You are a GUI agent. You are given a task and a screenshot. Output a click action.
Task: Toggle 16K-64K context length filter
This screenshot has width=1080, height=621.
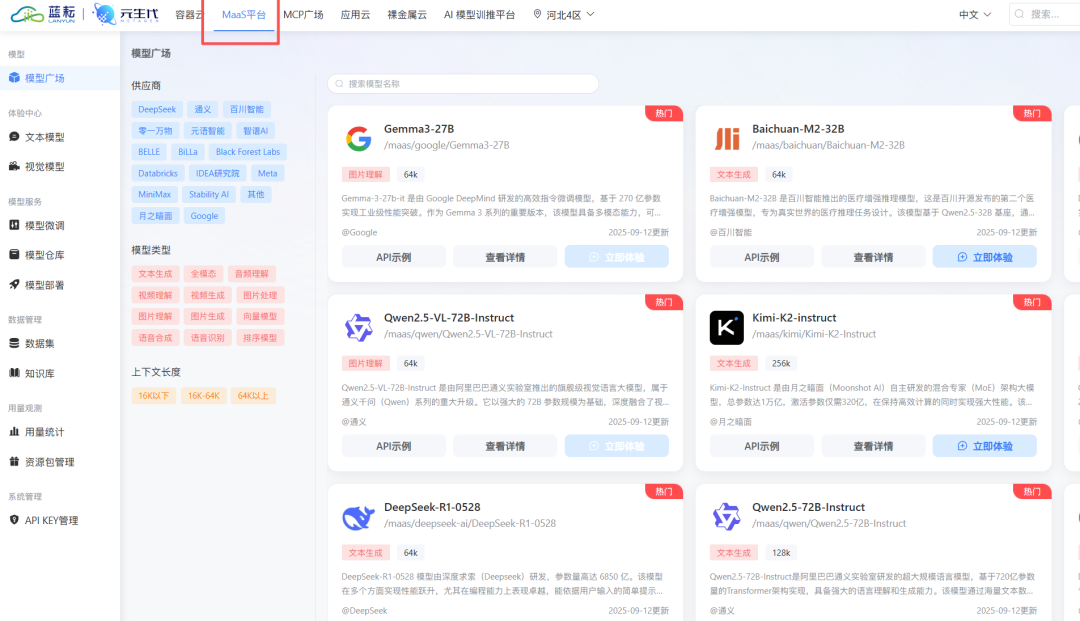[x=203, y=396]
